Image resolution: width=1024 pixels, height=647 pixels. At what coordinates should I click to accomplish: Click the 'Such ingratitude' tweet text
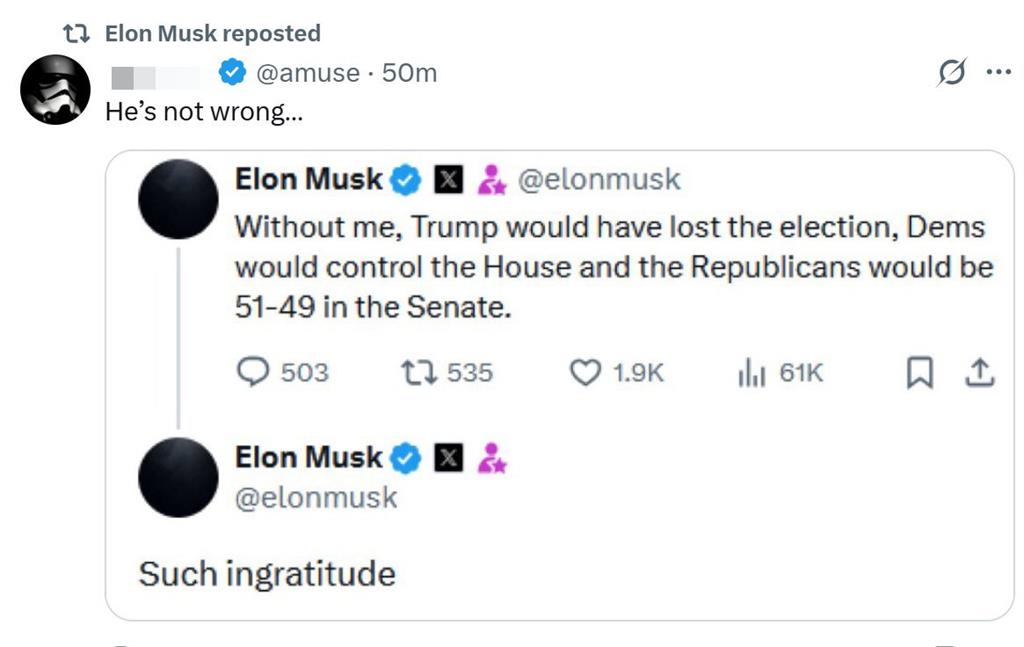(267, 574)
